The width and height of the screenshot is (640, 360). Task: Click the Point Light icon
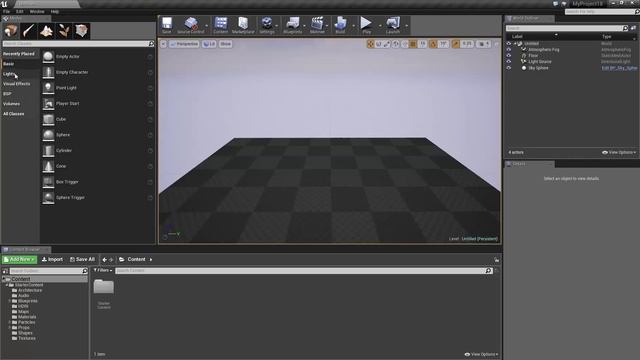tap(48, 88)
